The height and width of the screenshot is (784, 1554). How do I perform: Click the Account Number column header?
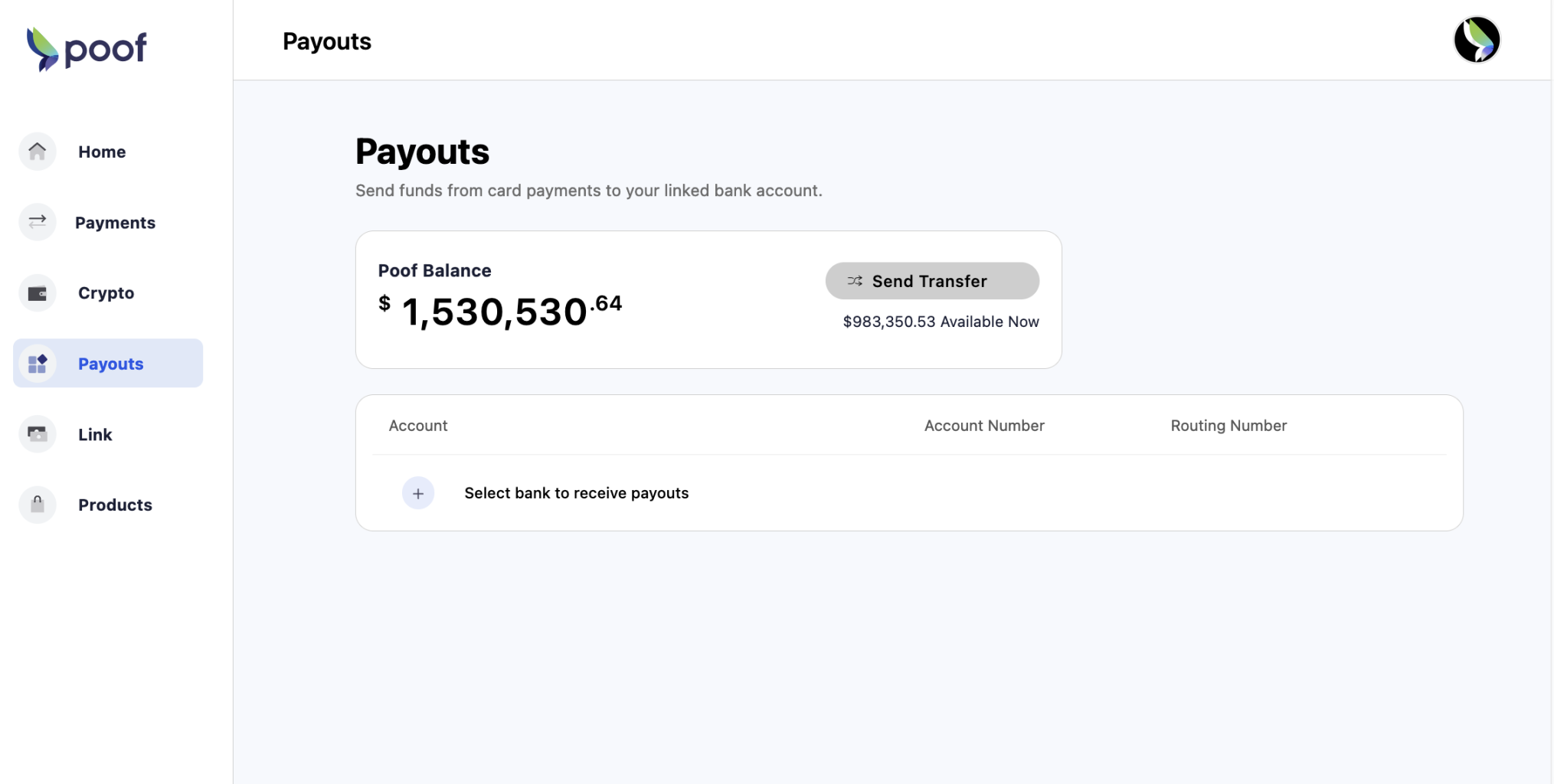point(983,426)
